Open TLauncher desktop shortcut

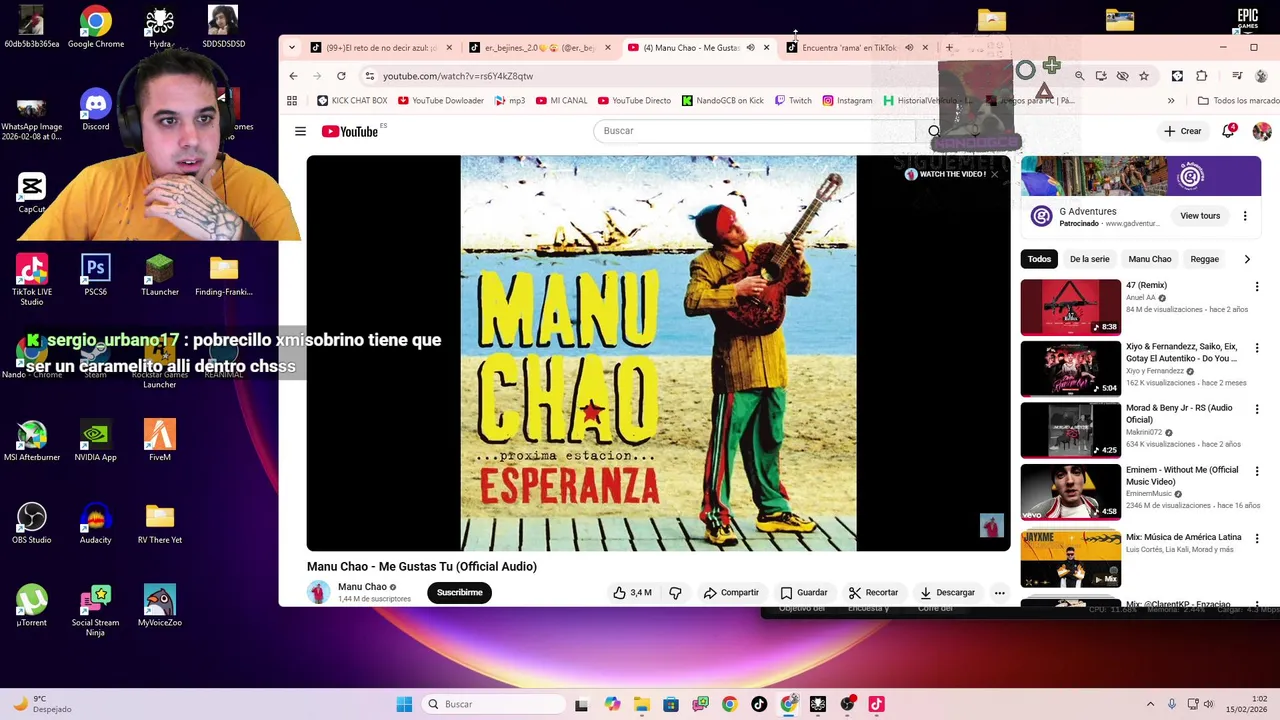point(160,275)
